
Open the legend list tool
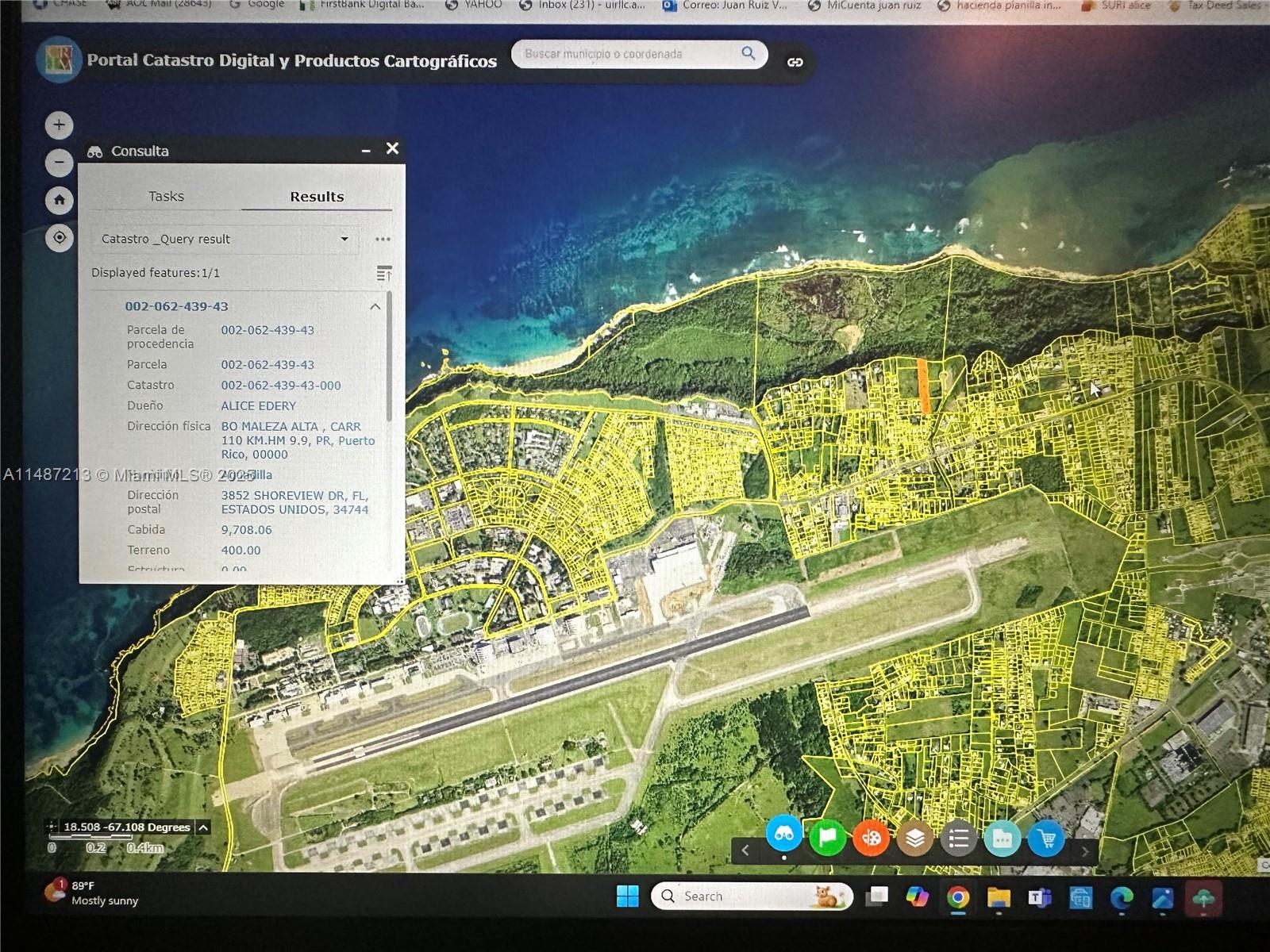click(959, 837)
